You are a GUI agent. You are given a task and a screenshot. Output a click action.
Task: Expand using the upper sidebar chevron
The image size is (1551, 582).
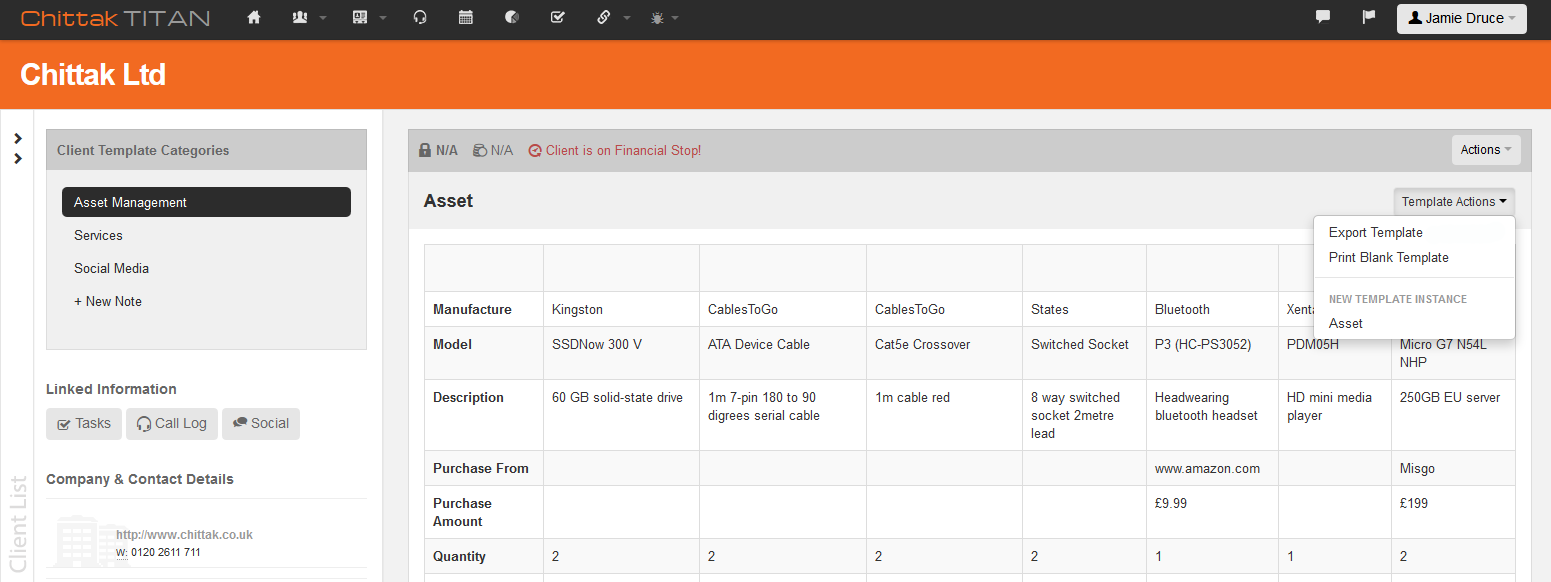[x=18, y=139]
